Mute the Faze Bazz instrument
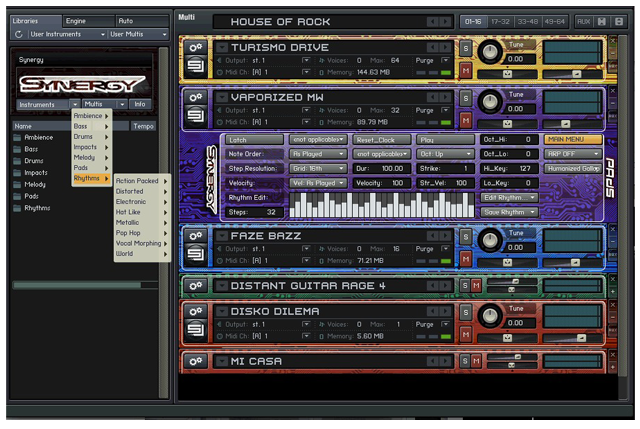640x429 pixels. [x=466, y=259]
